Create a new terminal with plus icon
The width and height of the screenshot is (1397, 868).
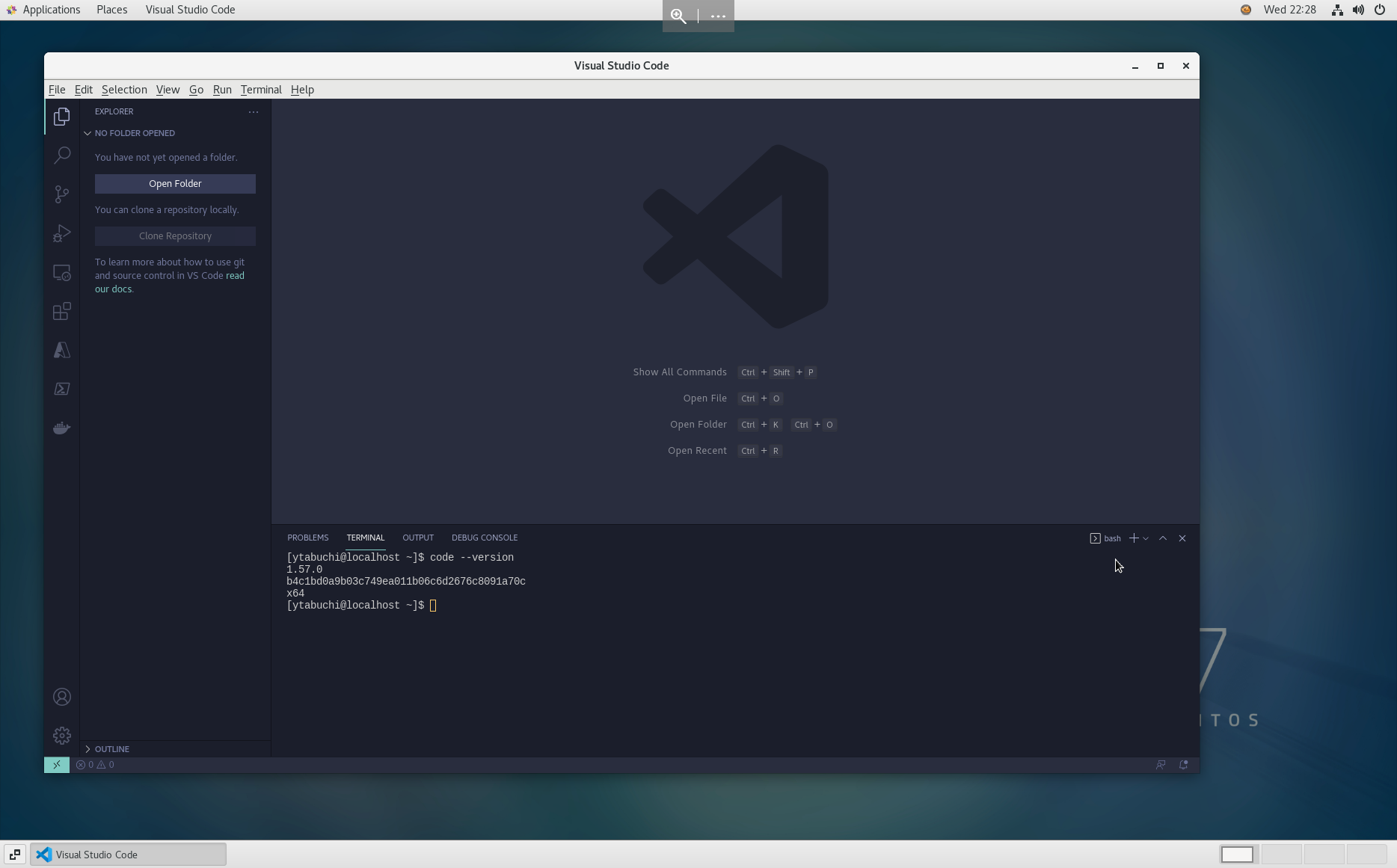[x=1134, y=538]
